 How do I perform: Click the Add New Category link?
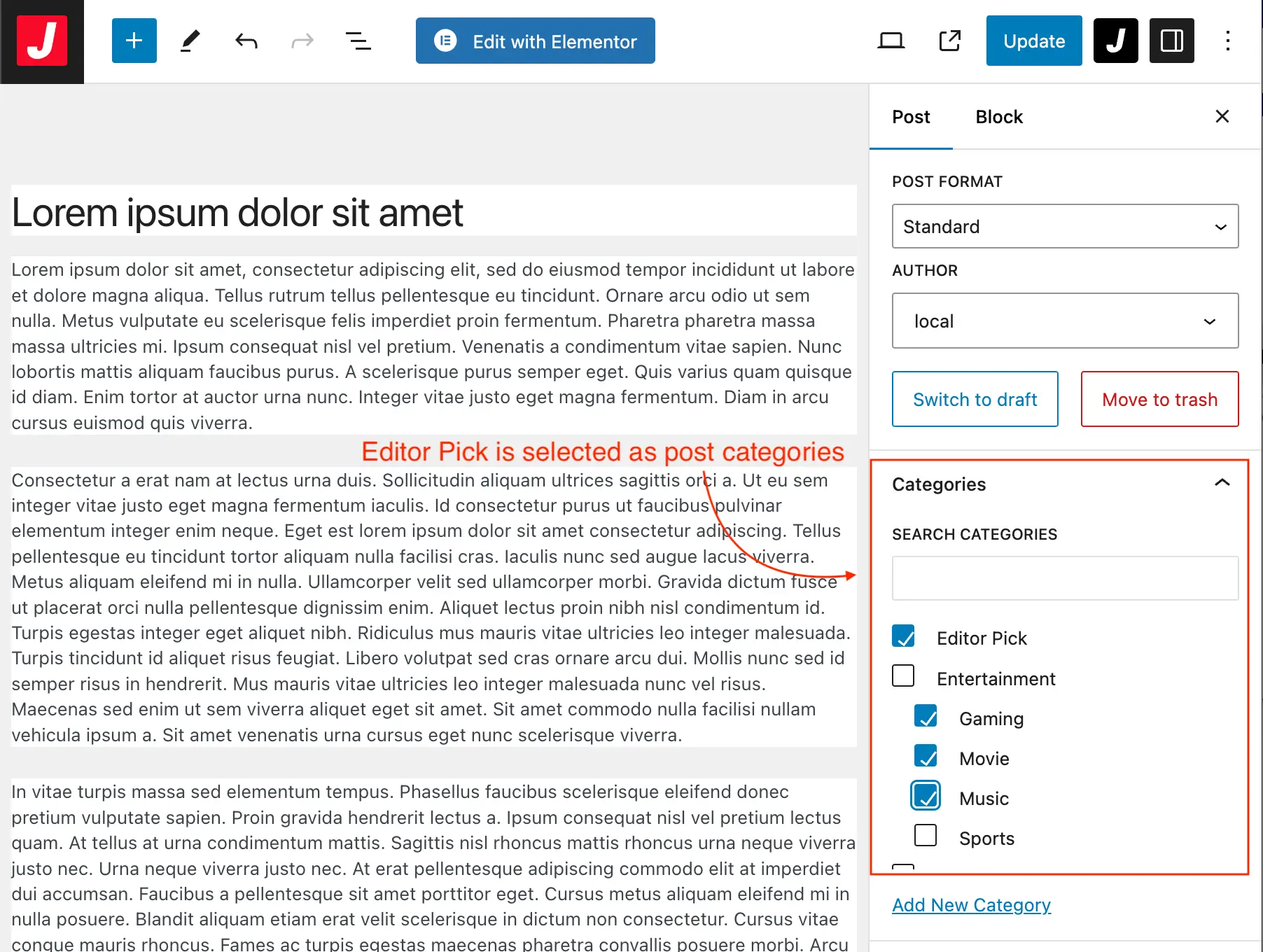(971, 905)
